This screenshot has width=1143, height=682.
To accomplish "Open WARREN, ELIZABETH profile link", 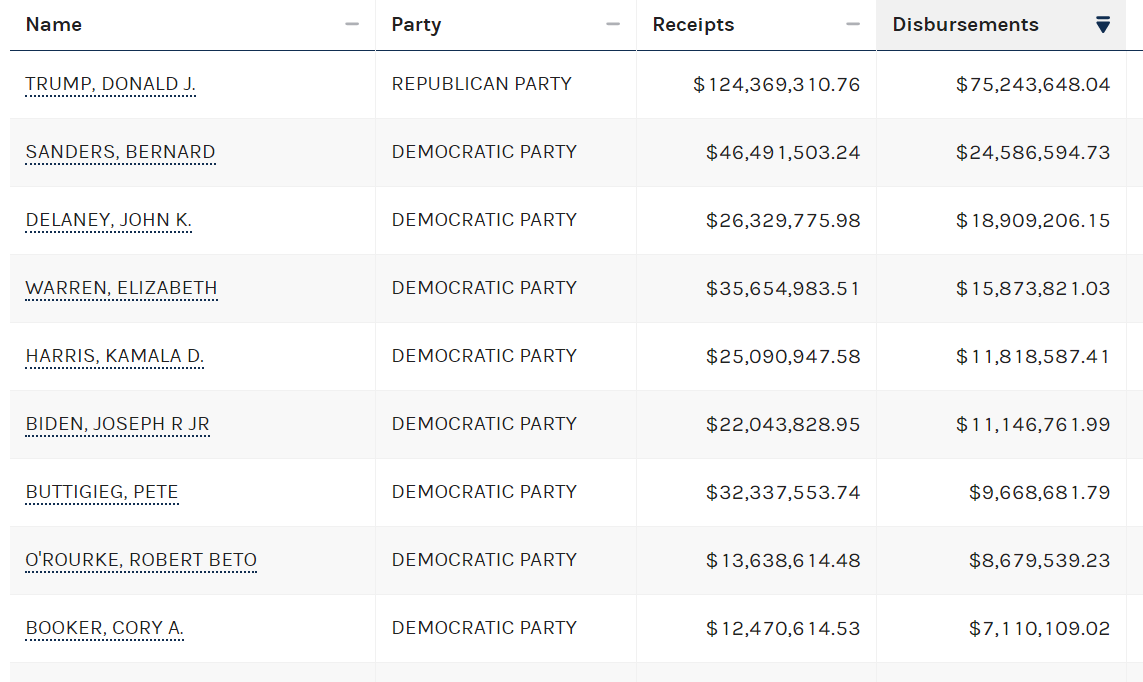I will (x=121, y=288).
